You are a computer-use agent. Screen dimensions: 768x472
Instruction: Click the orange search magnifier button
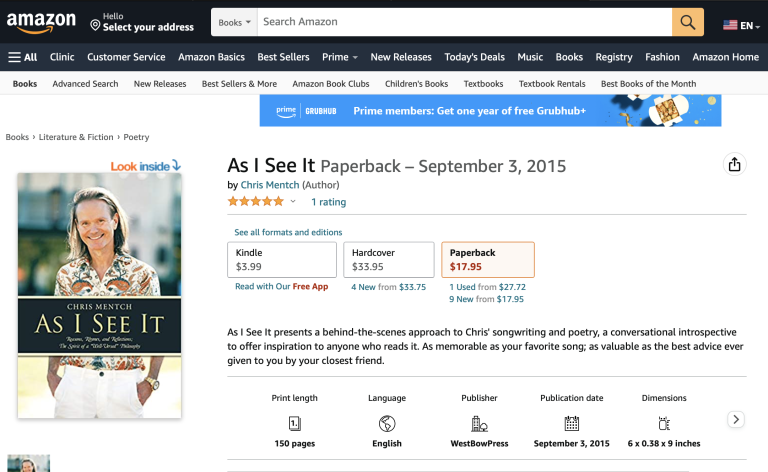pyautogui.click(x=687, y=22)
